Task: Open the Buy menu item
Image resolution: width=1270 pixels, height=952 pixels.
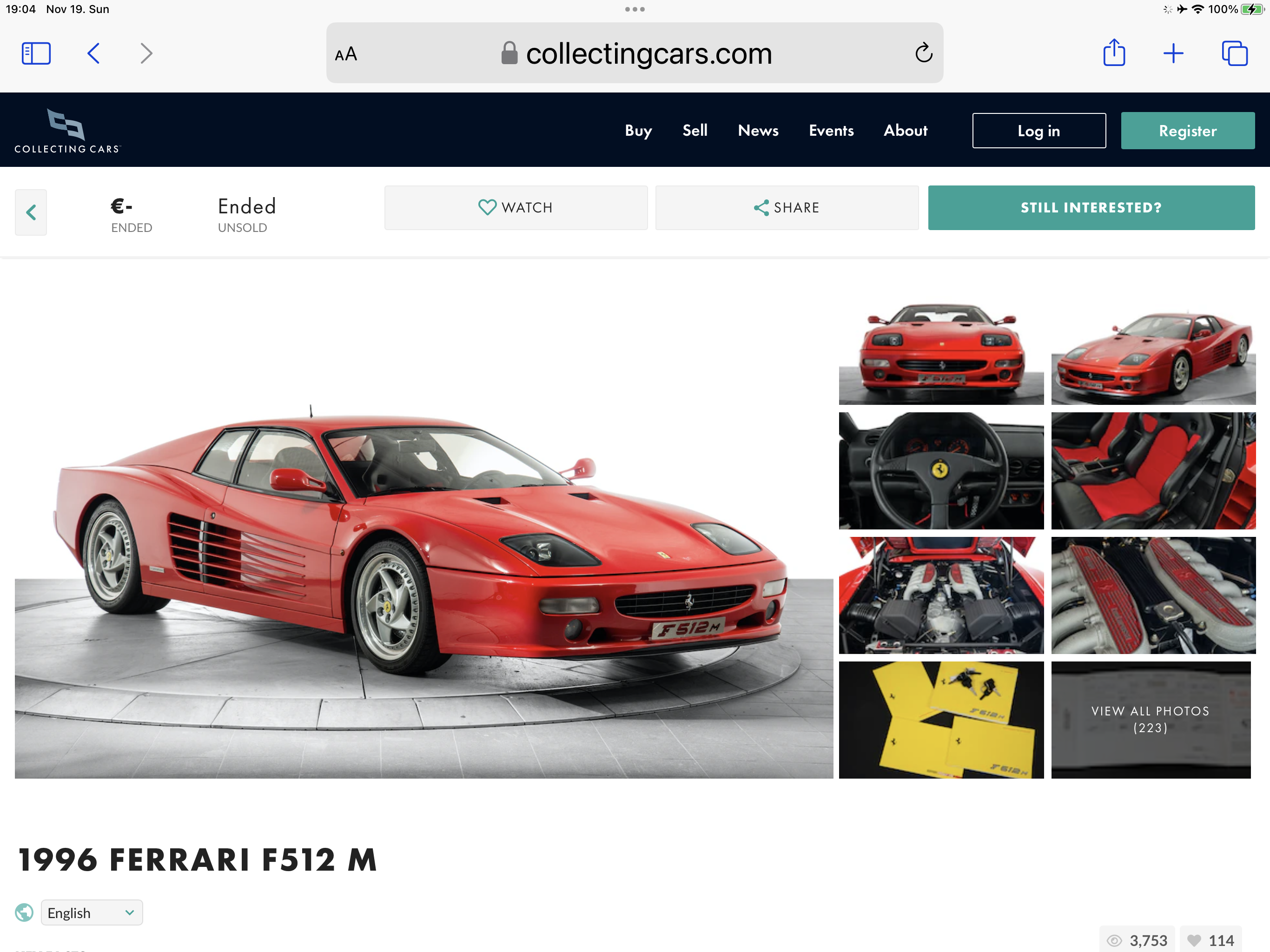Action: tap(638, 130)
